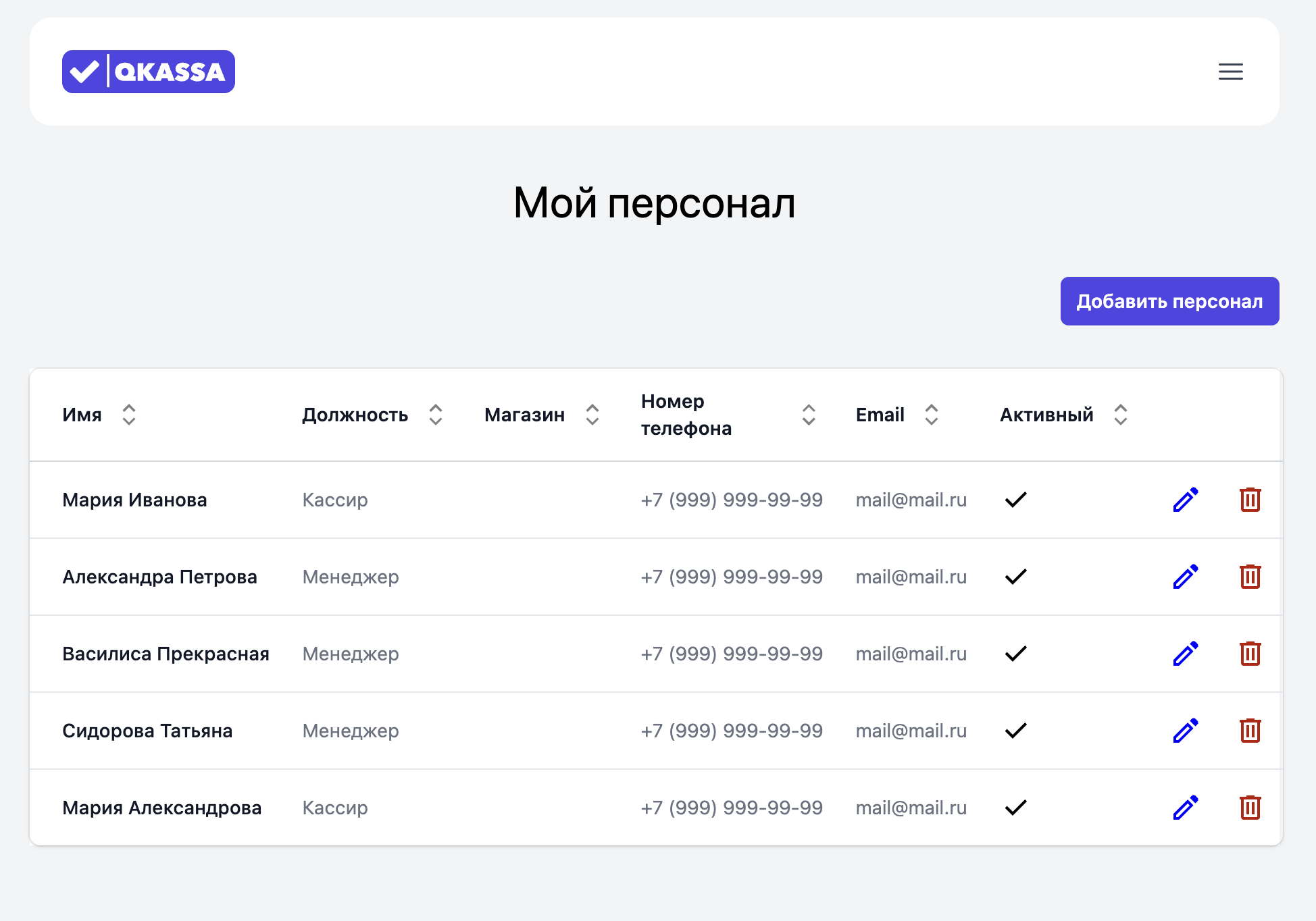
Task: Click pencil icon for Александра Петрова
Action: [x=1186, y=577]
